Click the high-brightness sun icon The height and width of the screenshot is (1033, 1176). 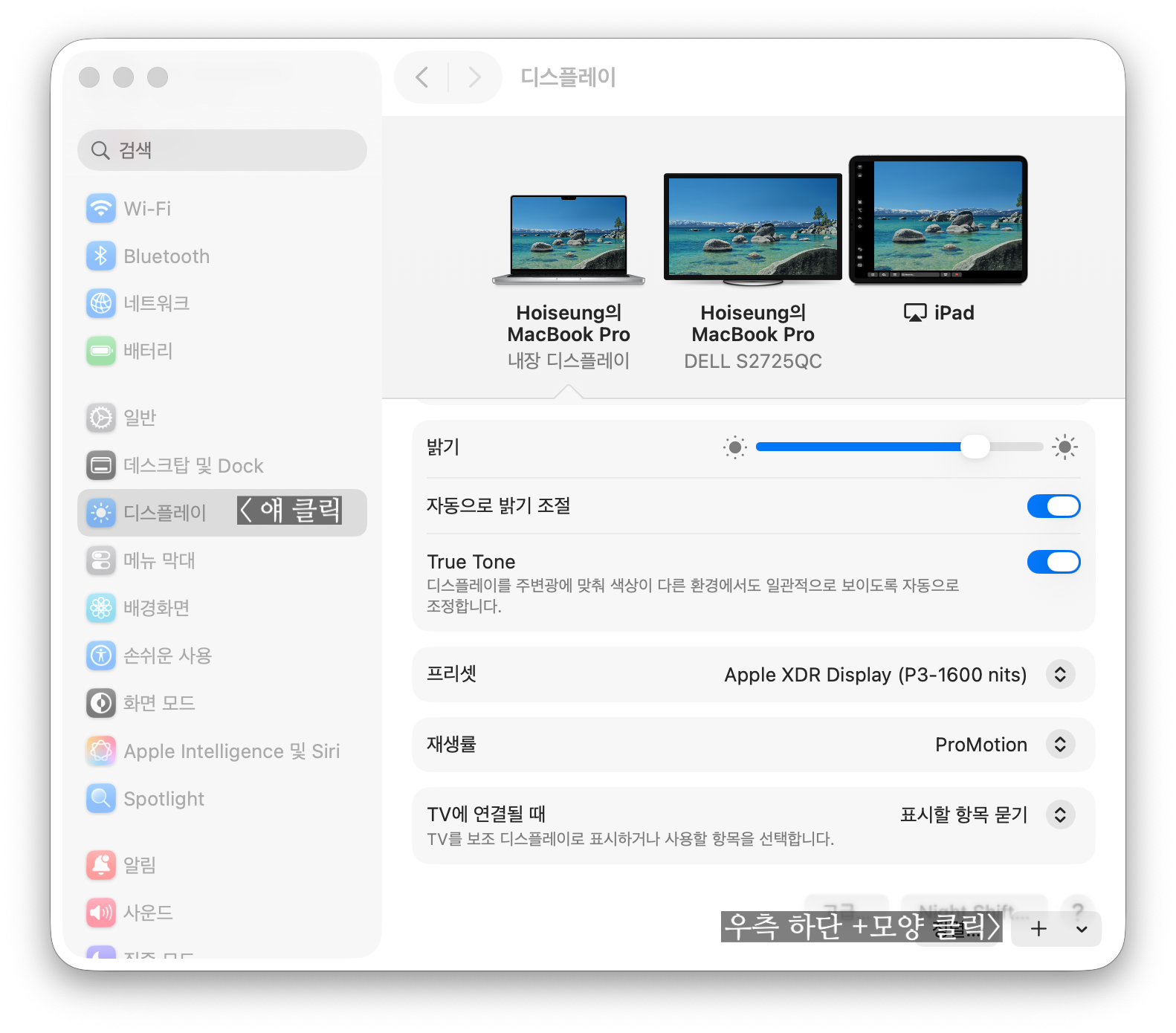pos(1065,447)
